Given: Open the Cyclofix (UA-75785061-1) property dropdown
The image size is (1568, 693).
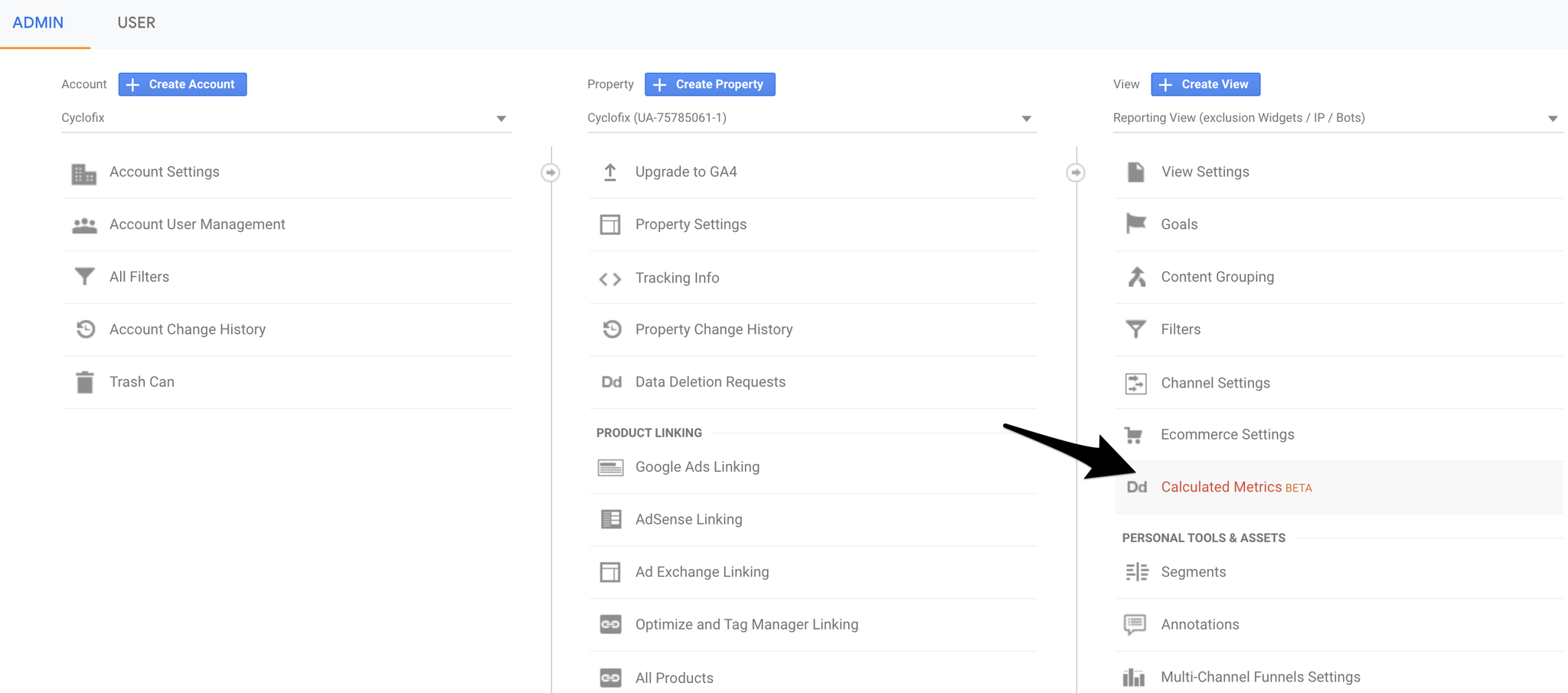Looking at the screenshot, I should click(812, 118).
